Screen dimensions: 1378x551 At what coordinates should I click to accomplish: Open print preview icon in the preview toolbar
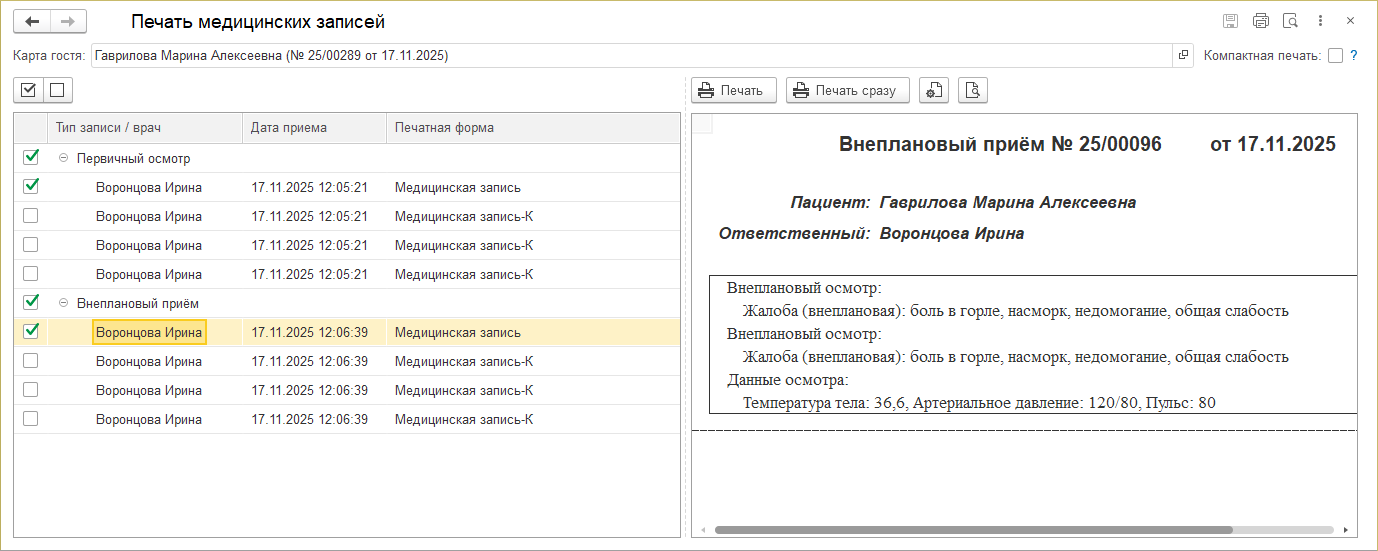973,91
